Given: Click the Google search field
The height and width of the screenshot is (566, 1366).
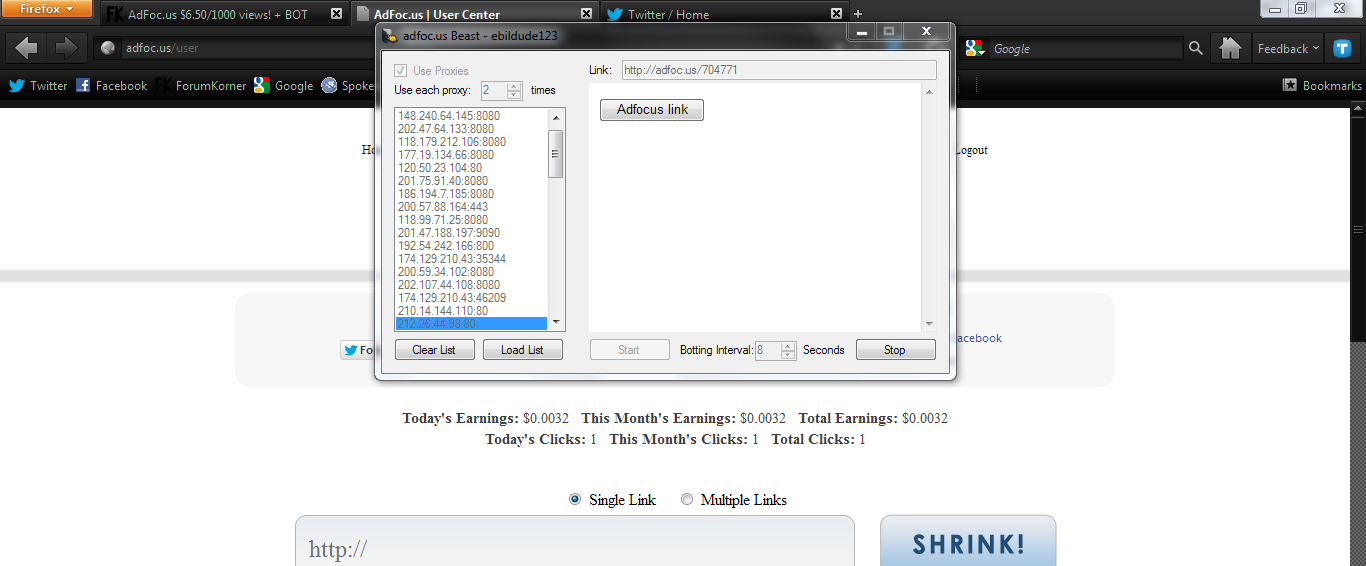Looking at the screenshot, I should coord(1085,48).
